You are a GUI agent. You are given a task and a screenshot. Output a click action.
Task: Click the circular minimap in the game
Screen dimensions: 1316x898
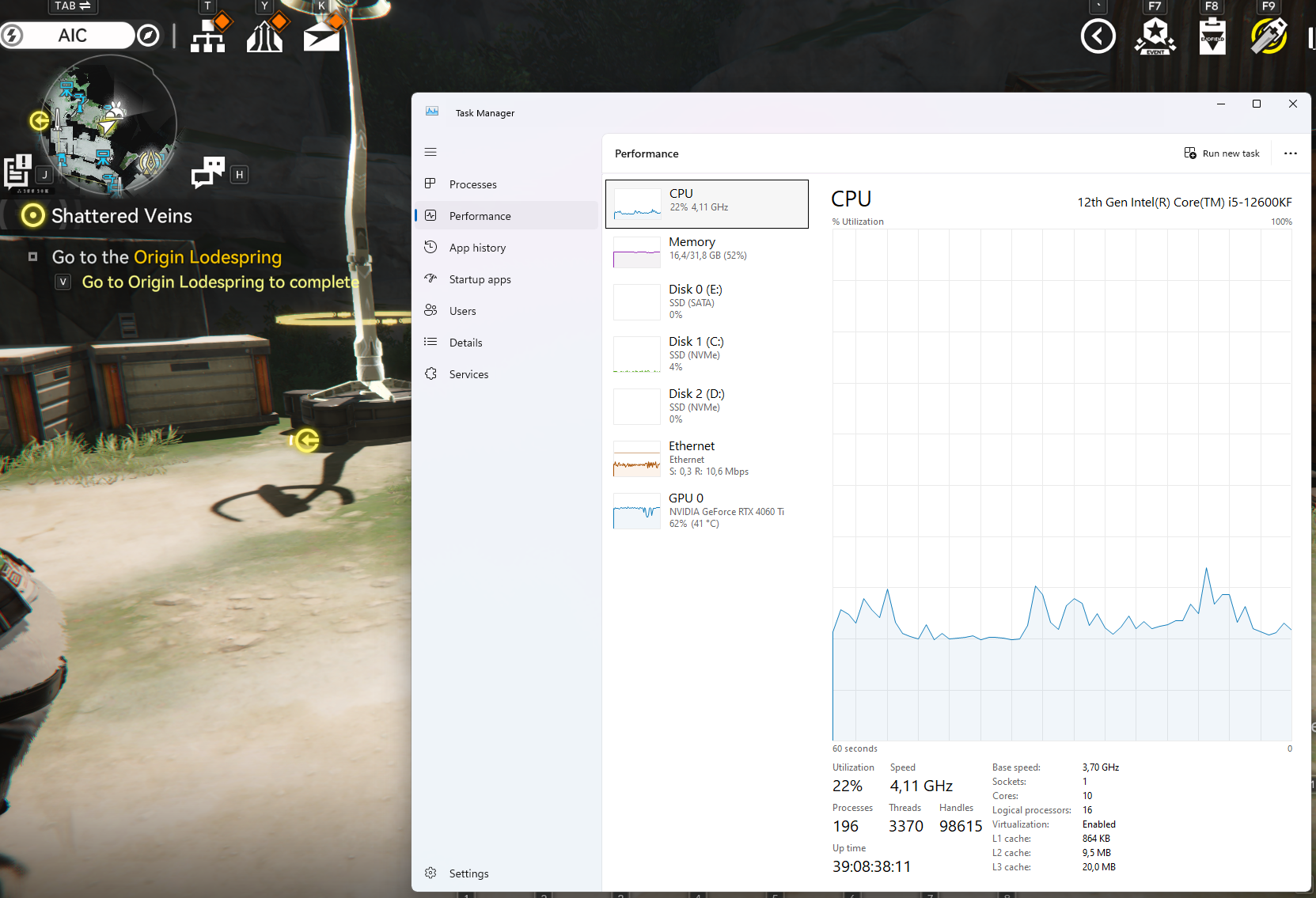click(x=108, y=125)
